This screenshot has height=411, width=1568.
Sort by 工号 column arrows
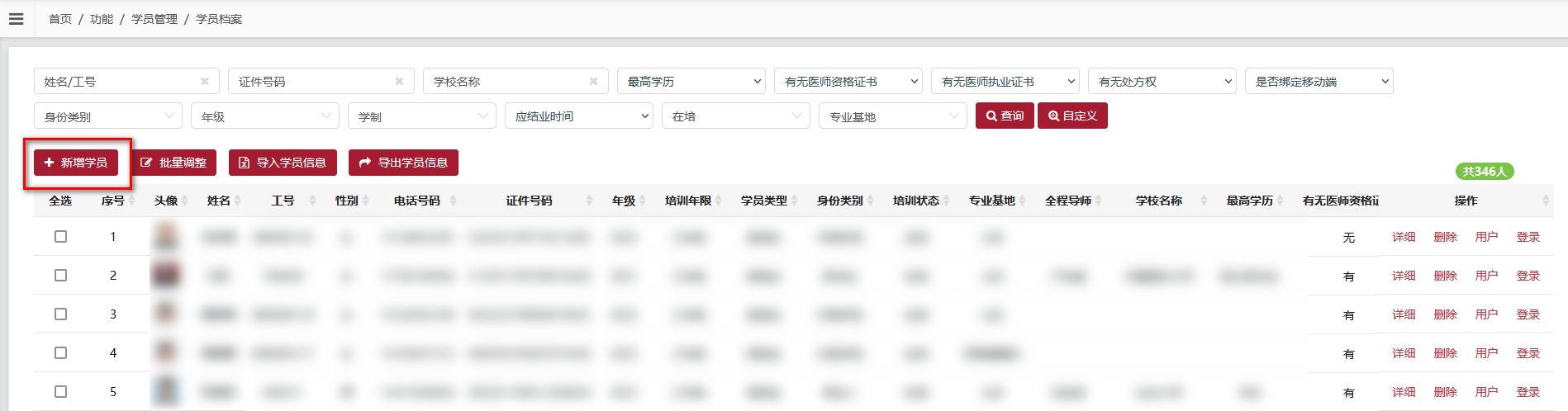click(312, 201)
